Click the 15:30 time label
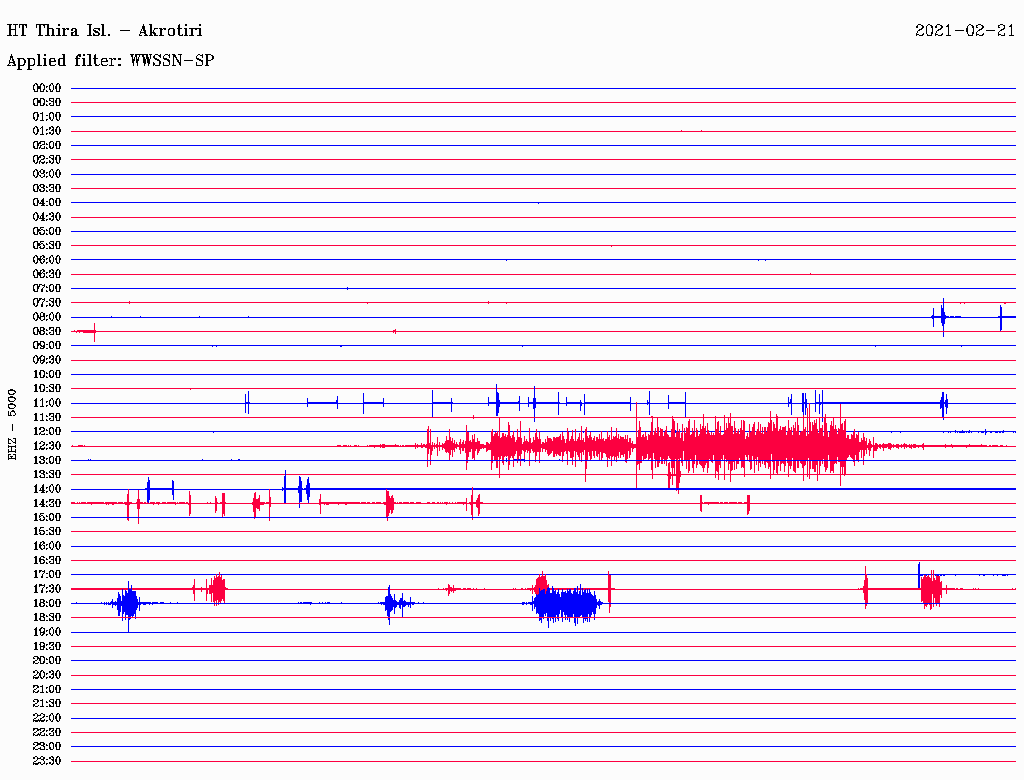1024x780 pixels. click(47, 532)
